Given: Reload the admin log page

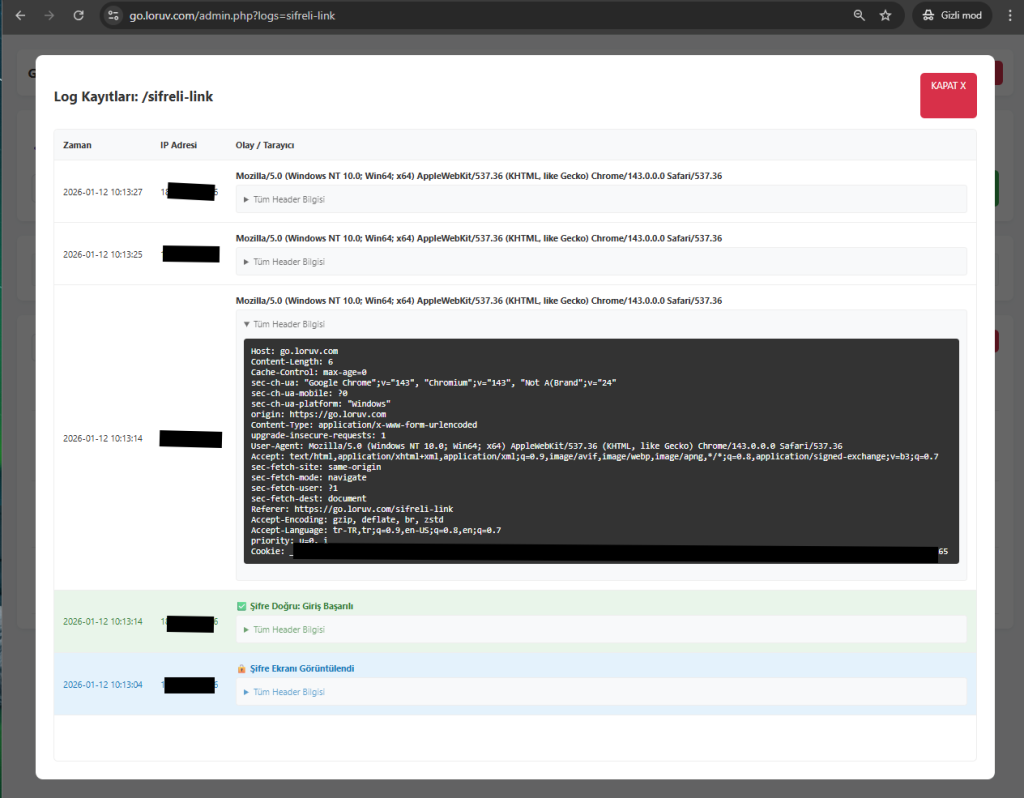Looking at the screenshot, I should point(79,16).
